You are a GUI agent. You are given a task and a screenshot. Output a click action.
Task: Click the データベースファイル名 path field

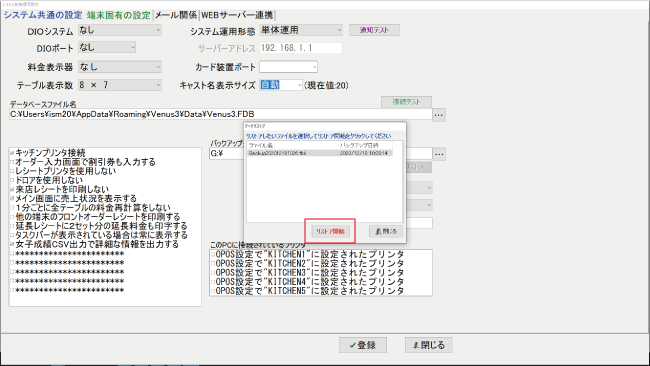point(221,114)
